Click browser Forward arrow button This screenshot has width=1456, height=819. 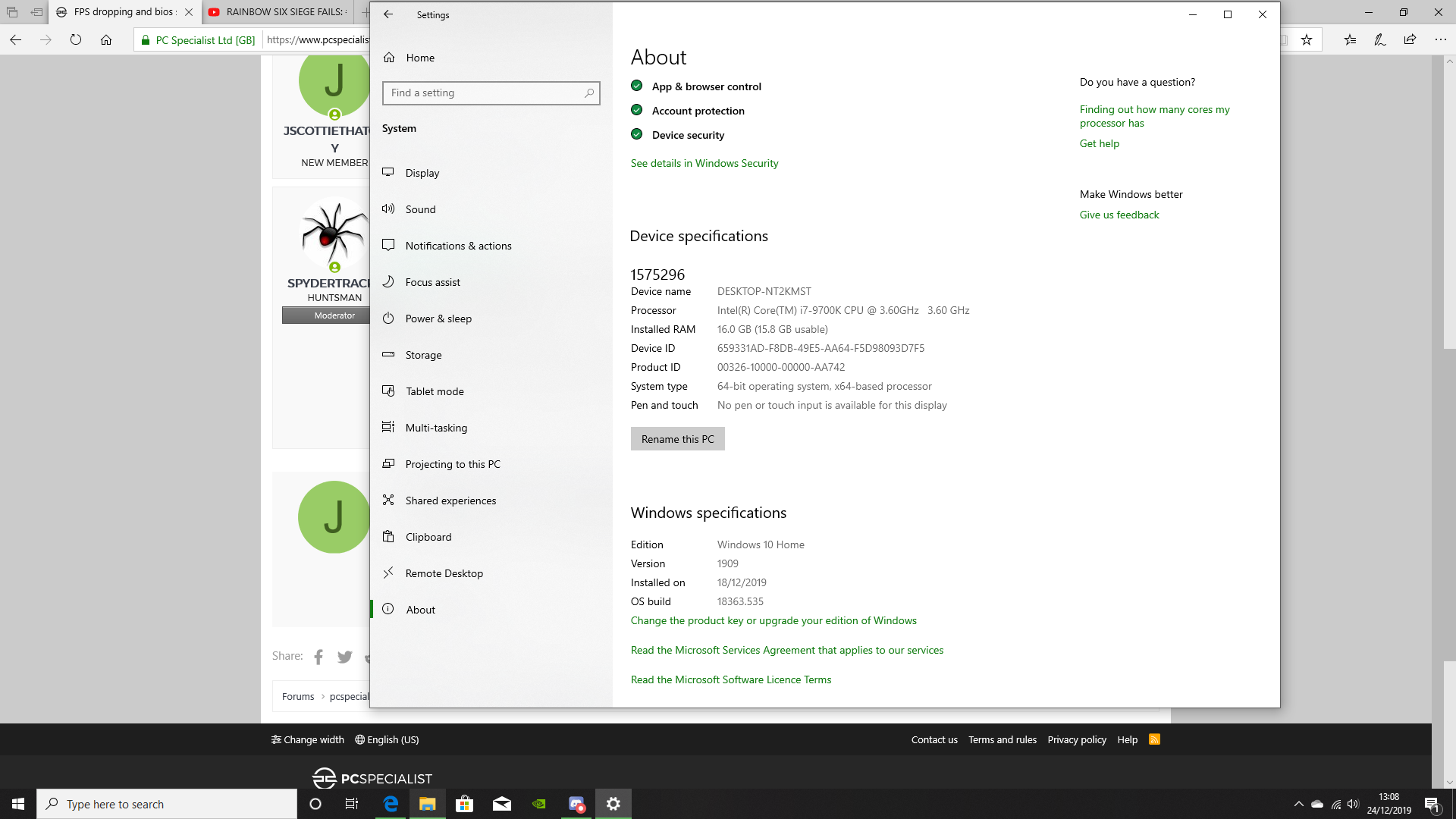click(x=45, y=40)
